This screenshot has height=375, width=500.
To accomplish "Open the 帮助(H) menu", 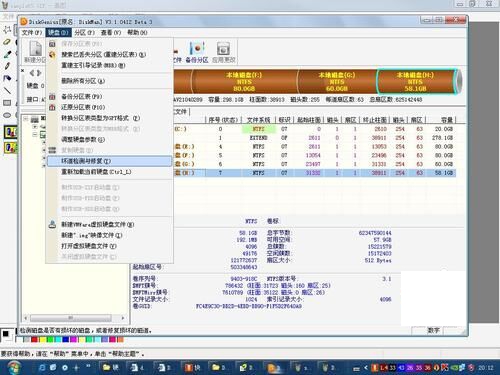I will point(137,32).
